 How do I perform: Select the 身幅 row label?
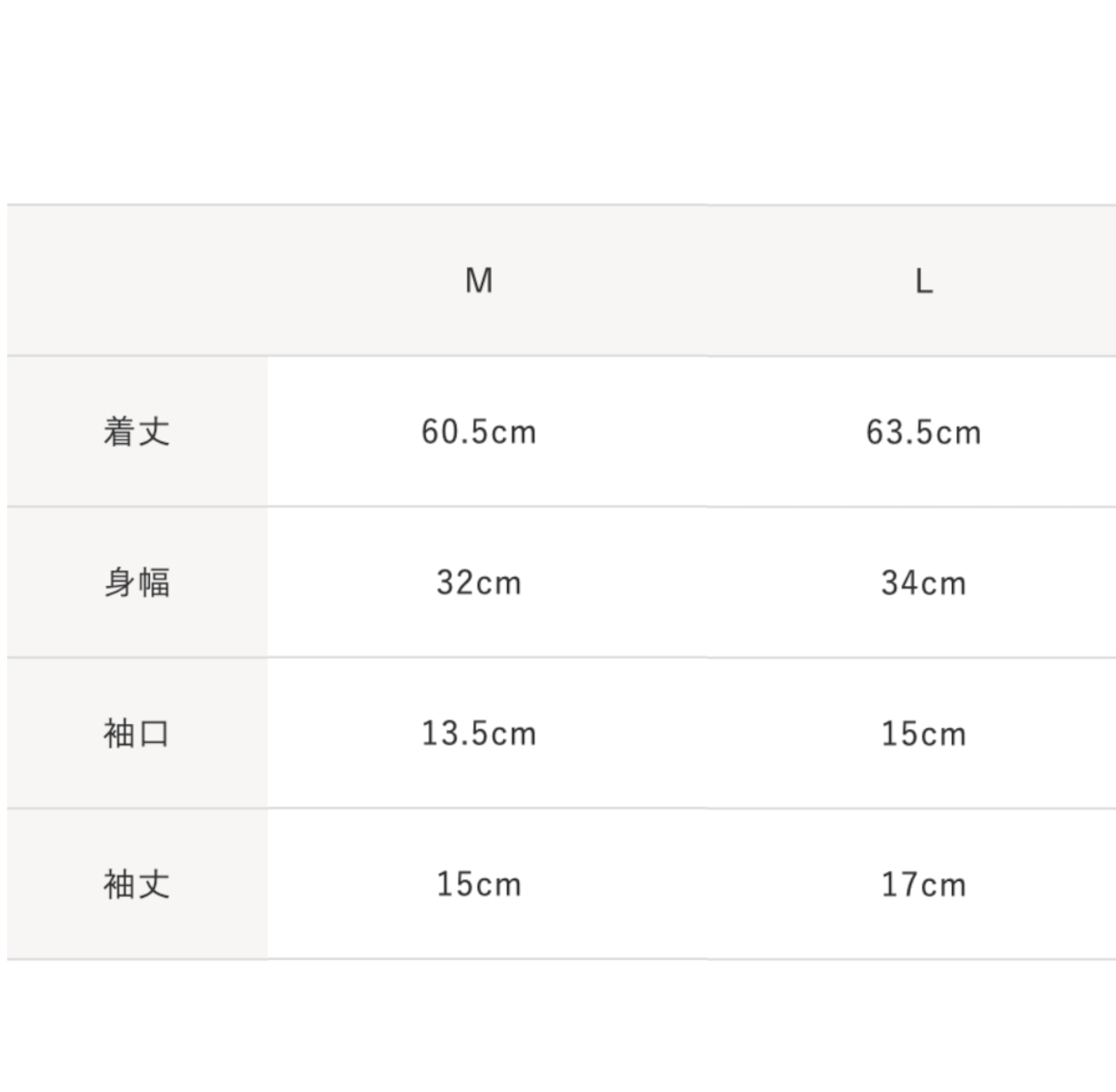coord(137,583)
